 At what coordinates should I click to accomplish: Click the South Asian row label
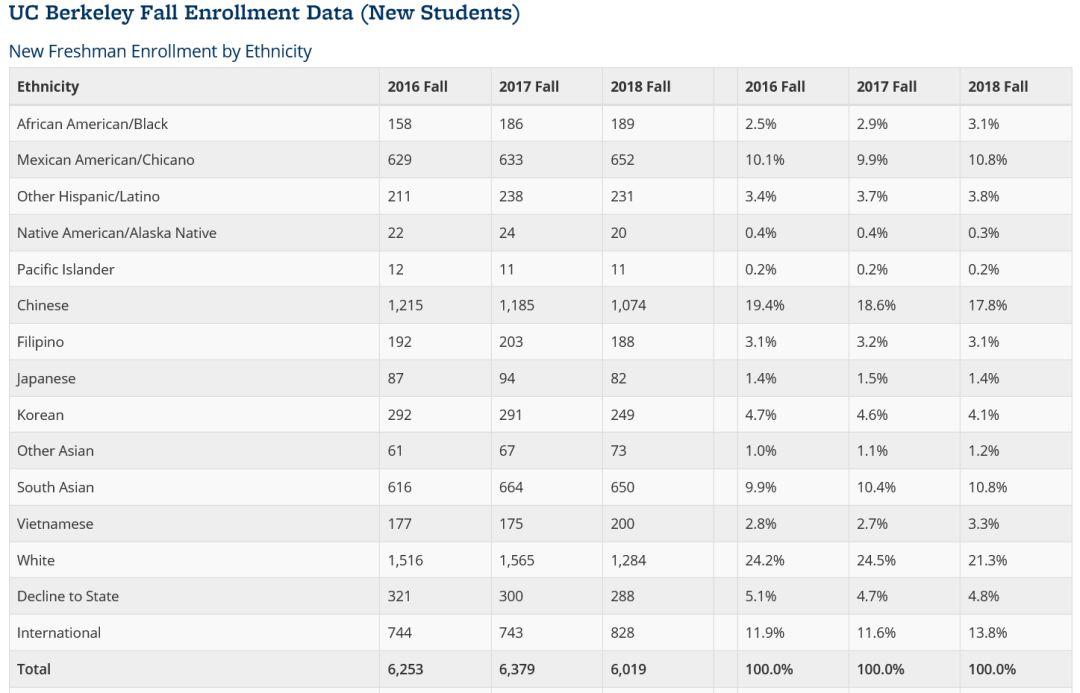pyautogui.click(x=56, y=487)
